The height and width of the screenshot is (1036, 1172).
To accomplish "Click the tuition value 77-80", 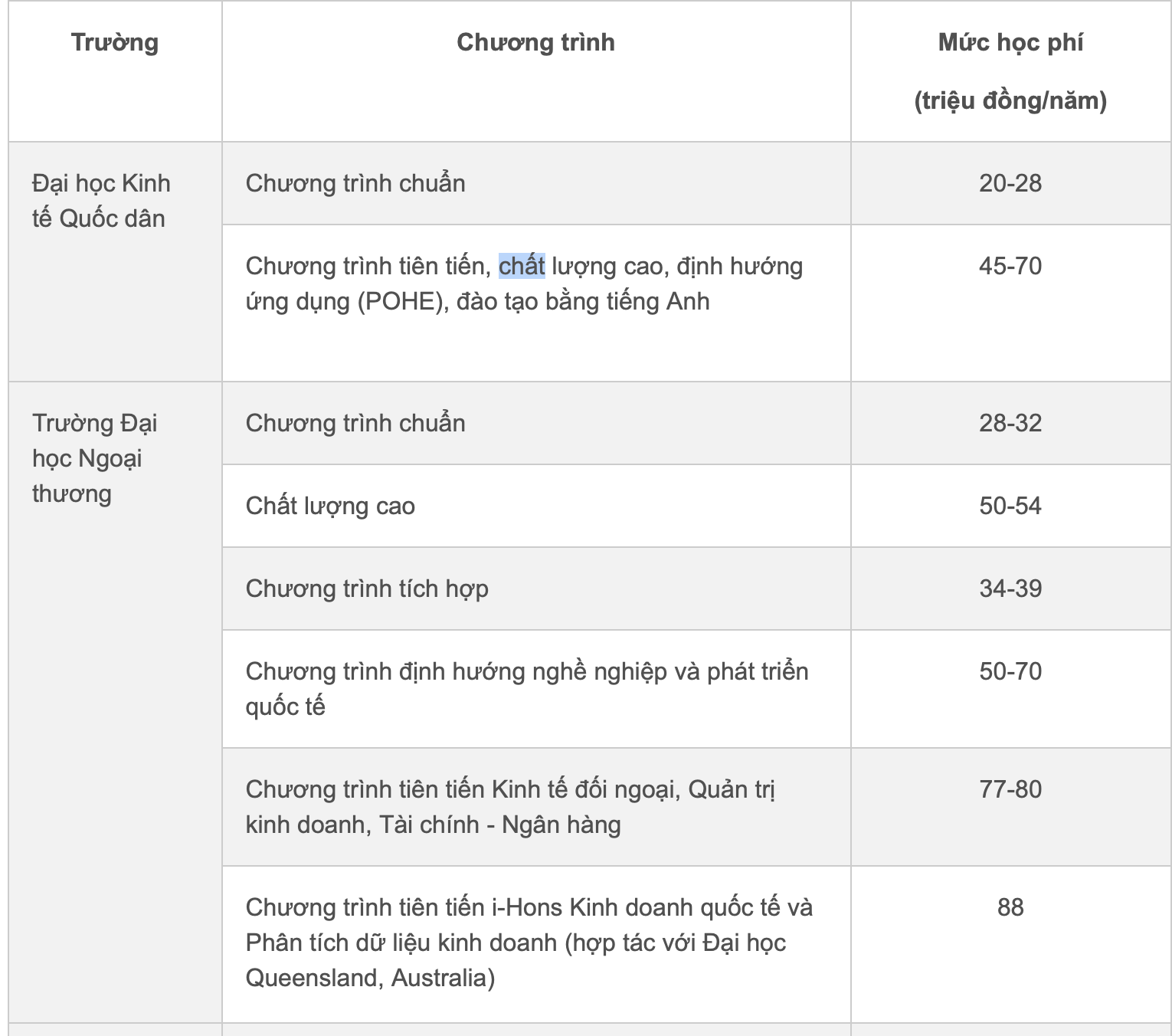I will (1010, 789).
